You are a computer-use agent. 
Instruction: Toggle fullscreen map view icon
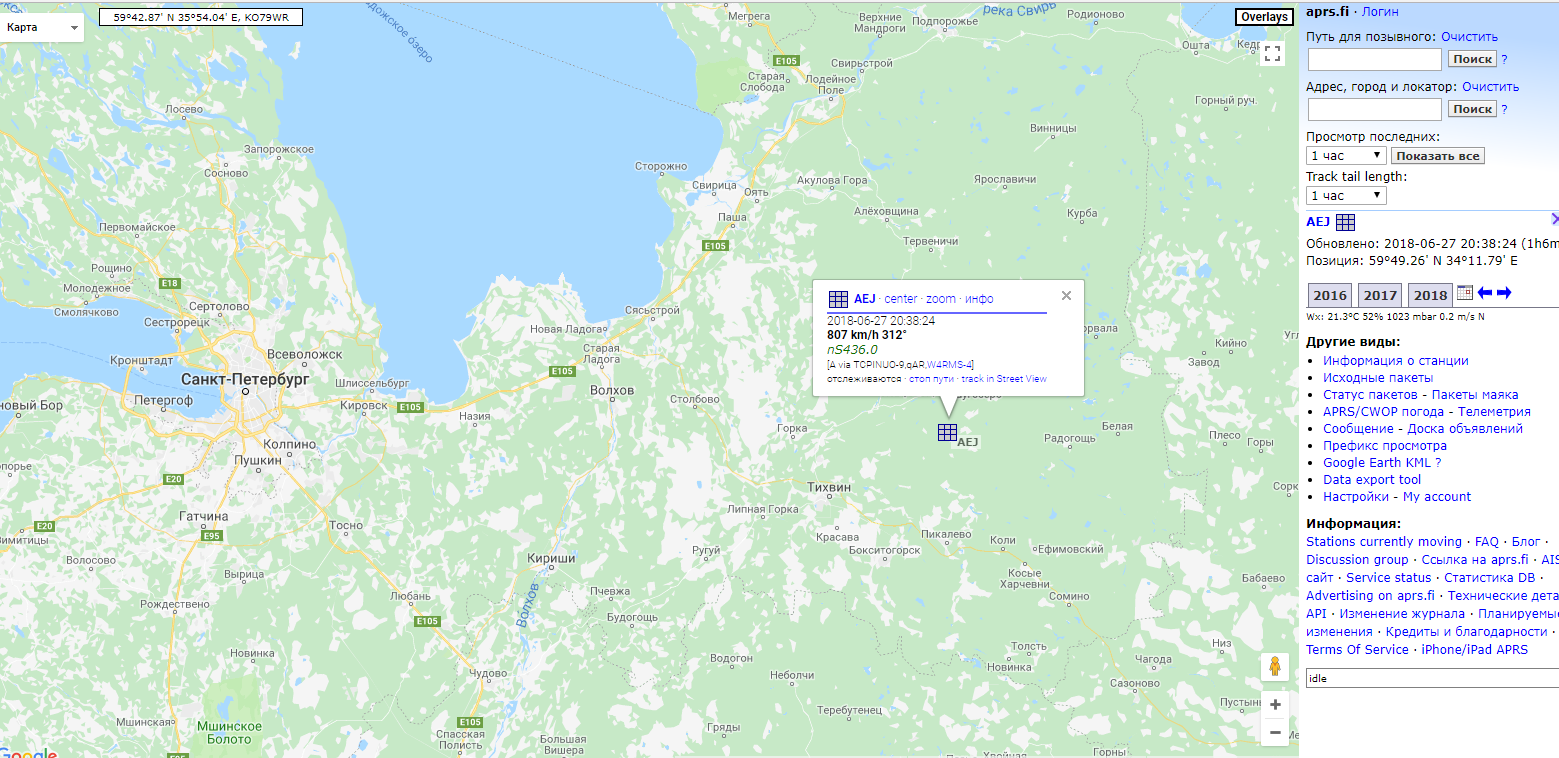[1273, 54]
